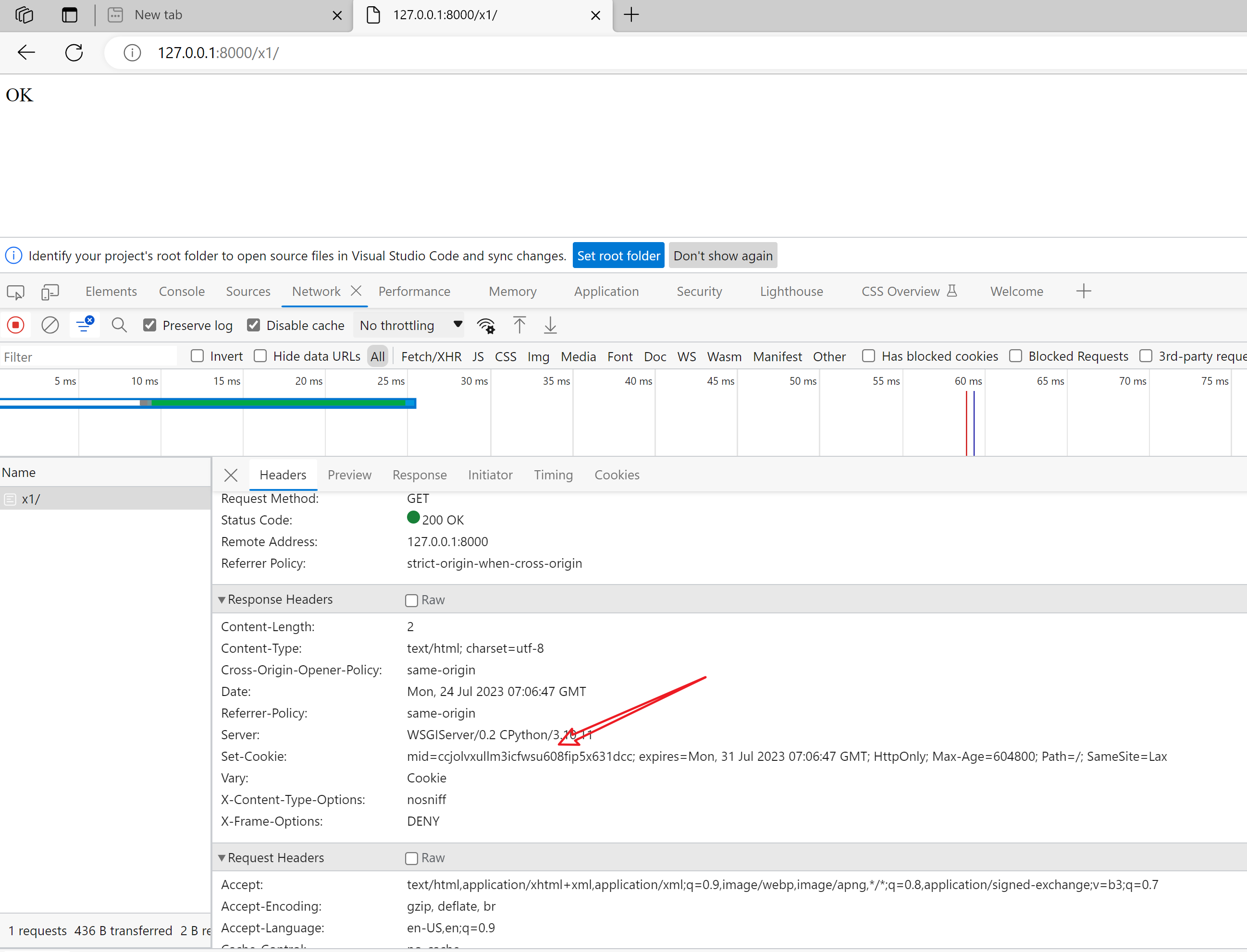This screenshot has width=1247, height=952.
Task: Toggle device emulation icon
Action: coord(50,292)
